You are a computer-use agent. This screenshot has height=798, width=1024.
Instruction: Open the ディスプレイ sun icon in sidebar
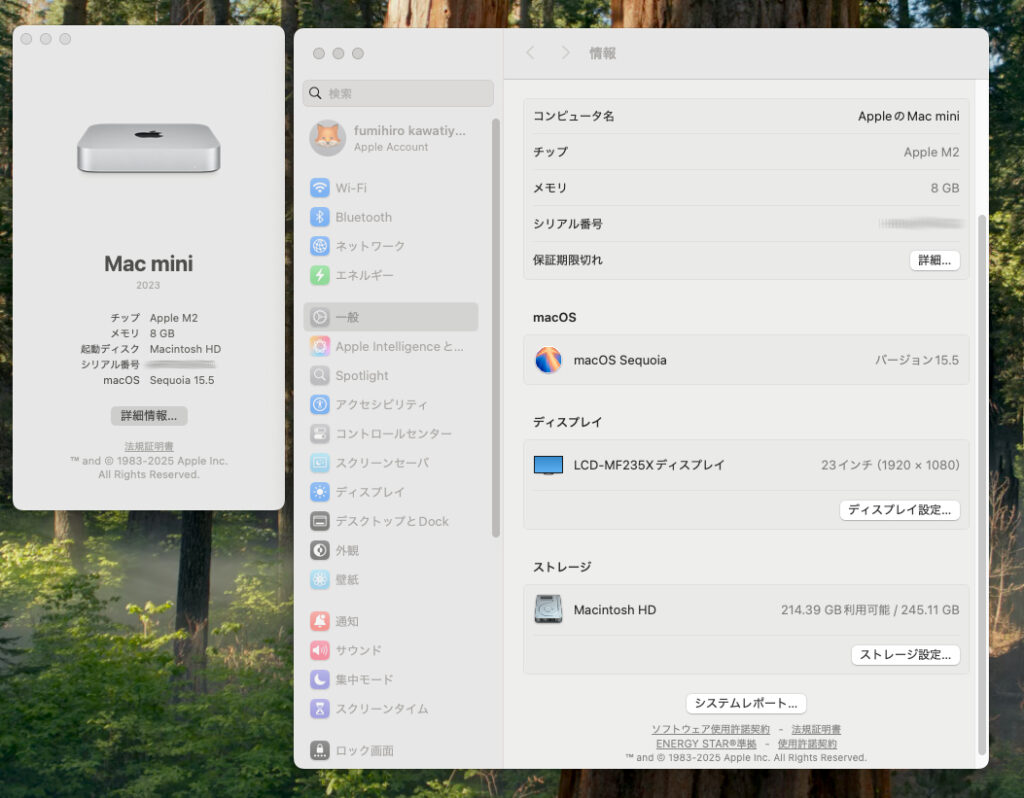319,492
